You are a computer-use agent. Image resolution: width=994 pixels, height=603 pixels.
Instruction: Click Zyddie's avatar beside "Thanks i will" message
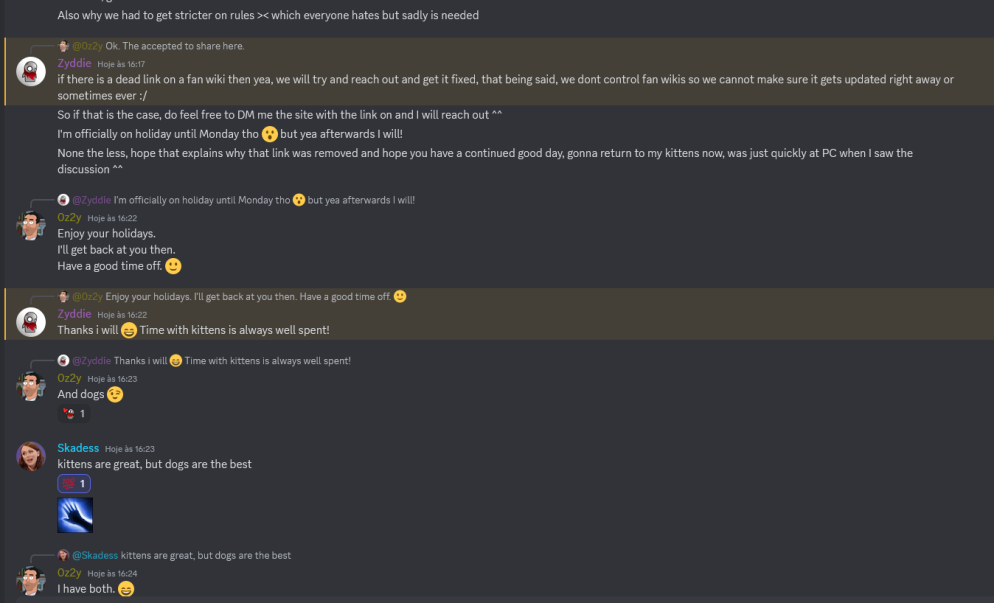point(31,321)
